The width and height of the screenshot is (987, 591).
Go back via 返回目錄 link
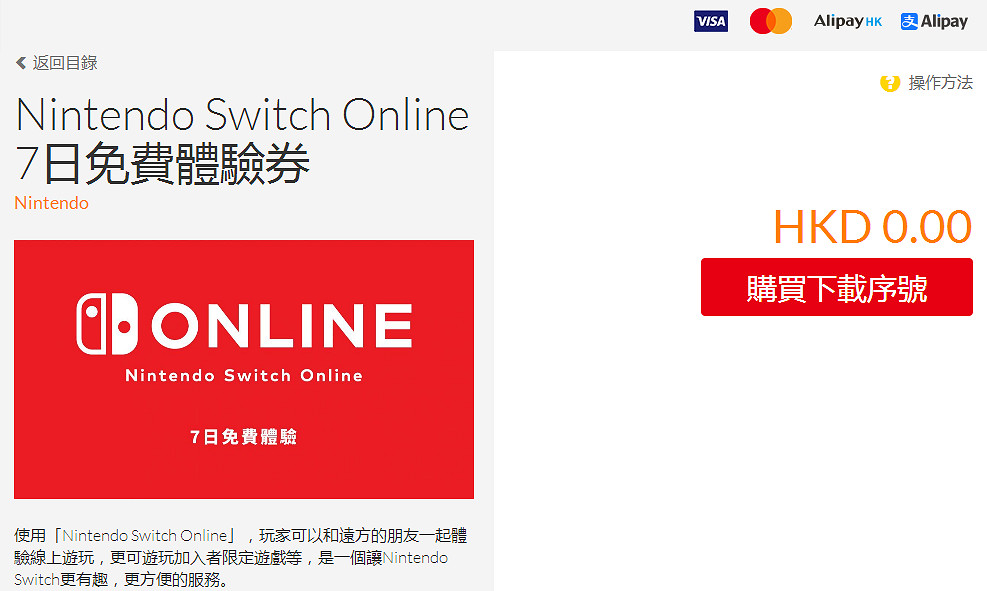tap(65, 63)
